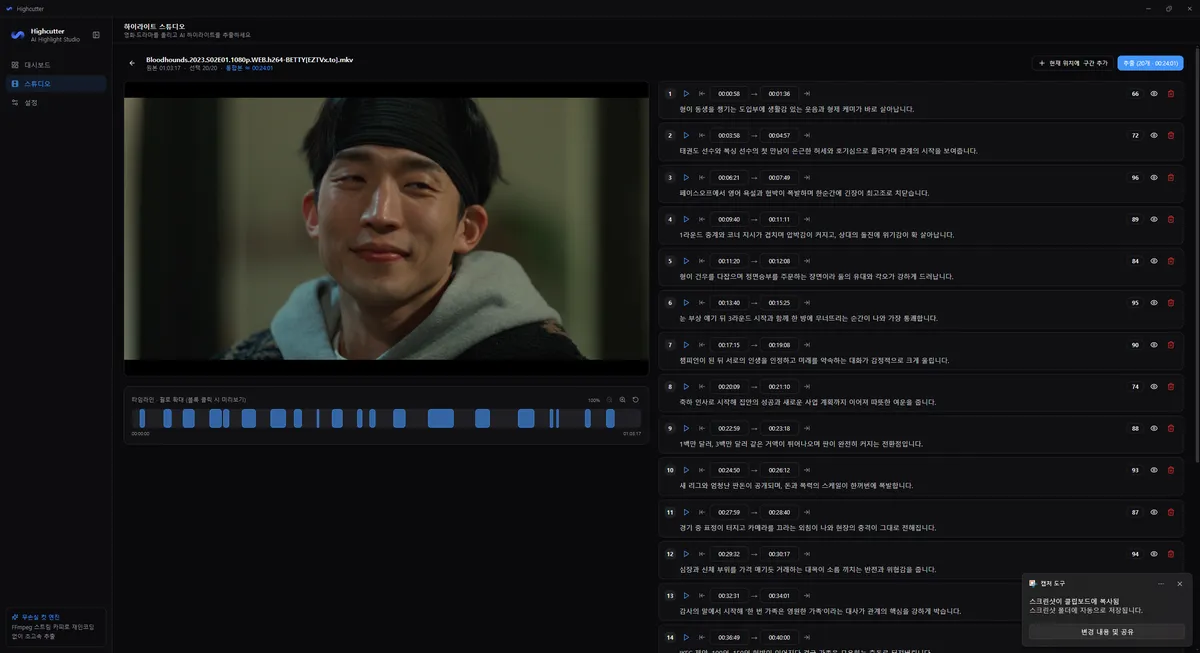The width and height of the screenshot is (1200, 653).
Task: Click score 94 on segment 12
Action: 1135,554
